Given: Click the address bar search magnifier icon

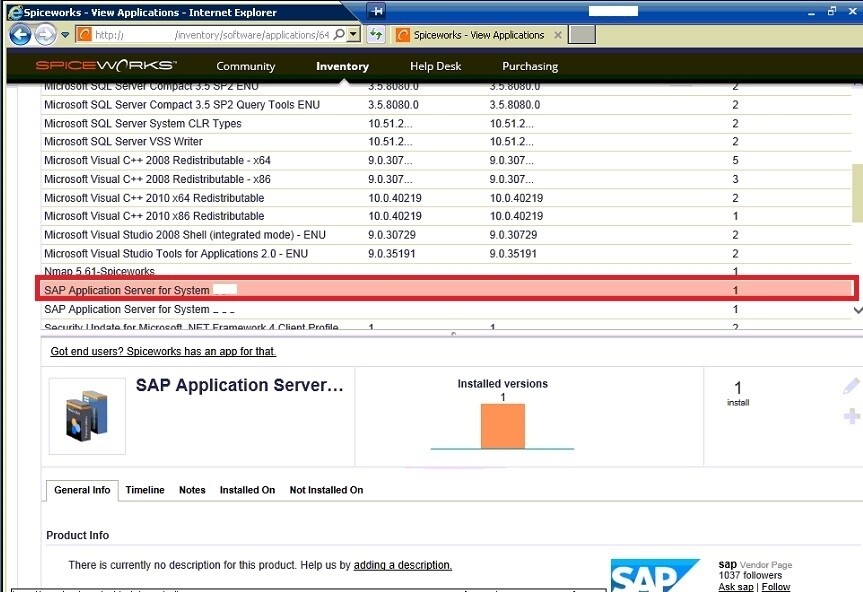Looking at the screenshot, I should coord(340,34).
